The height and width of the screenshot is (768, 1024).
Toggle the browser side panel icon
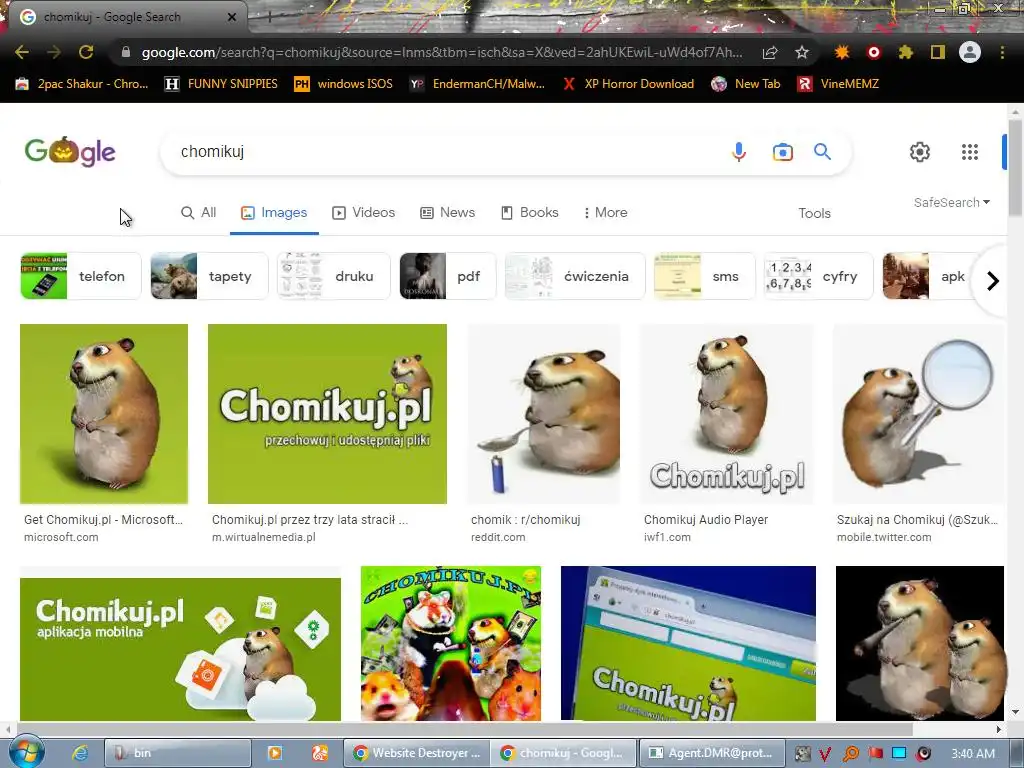tap(938, 52)
